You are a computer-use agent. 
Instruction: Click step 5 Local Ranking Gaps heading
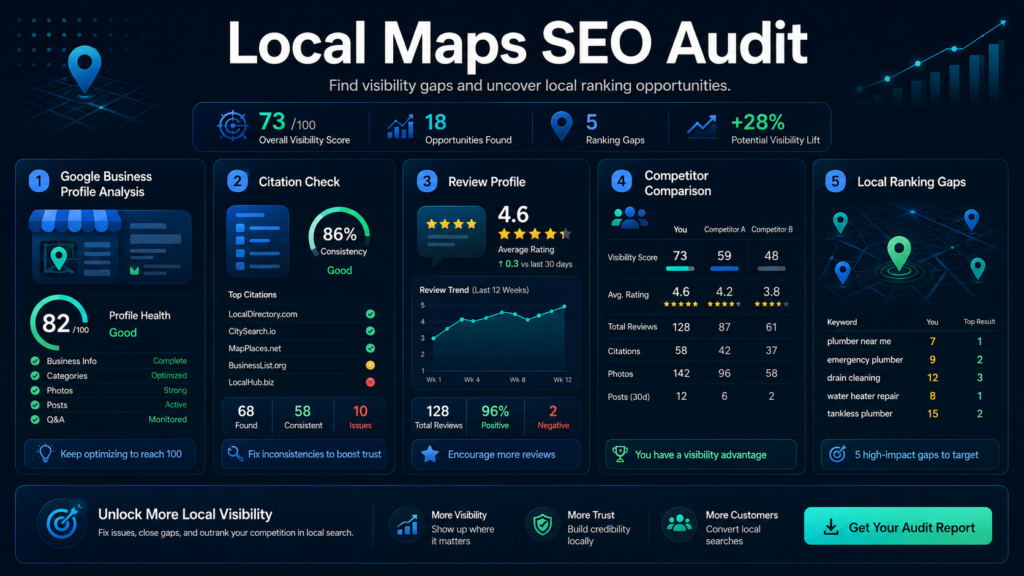click(911, 182)
